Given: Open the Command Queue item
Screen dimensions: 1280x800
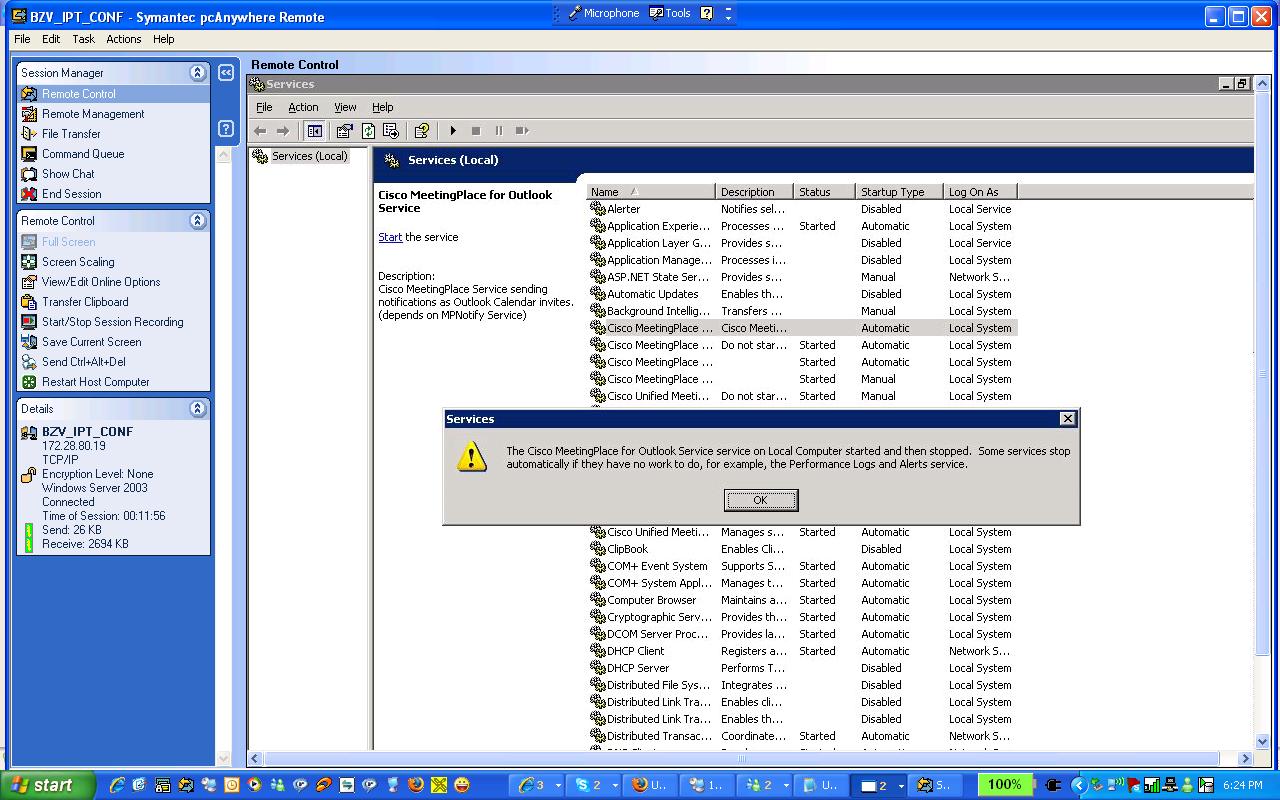Looking at the screenshot, I should click(83, 154).
